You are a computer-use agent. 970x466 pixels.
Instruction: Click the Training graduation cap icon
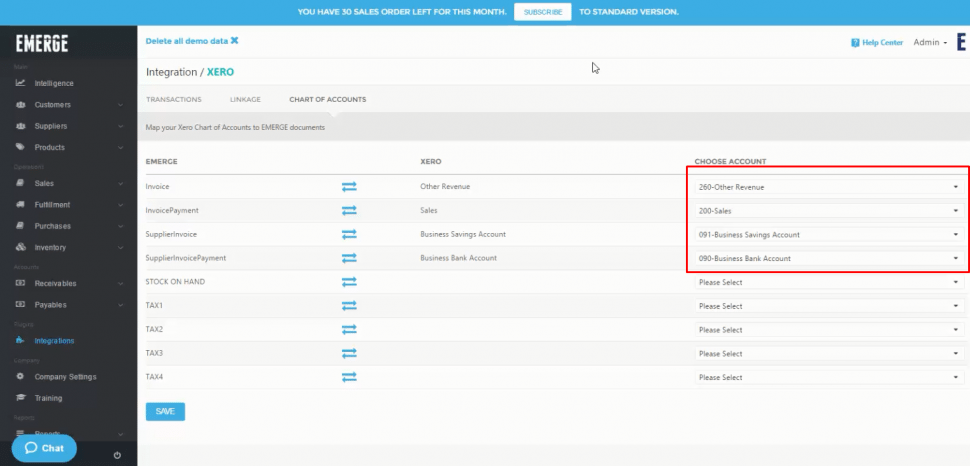click(x=20, y=397)
